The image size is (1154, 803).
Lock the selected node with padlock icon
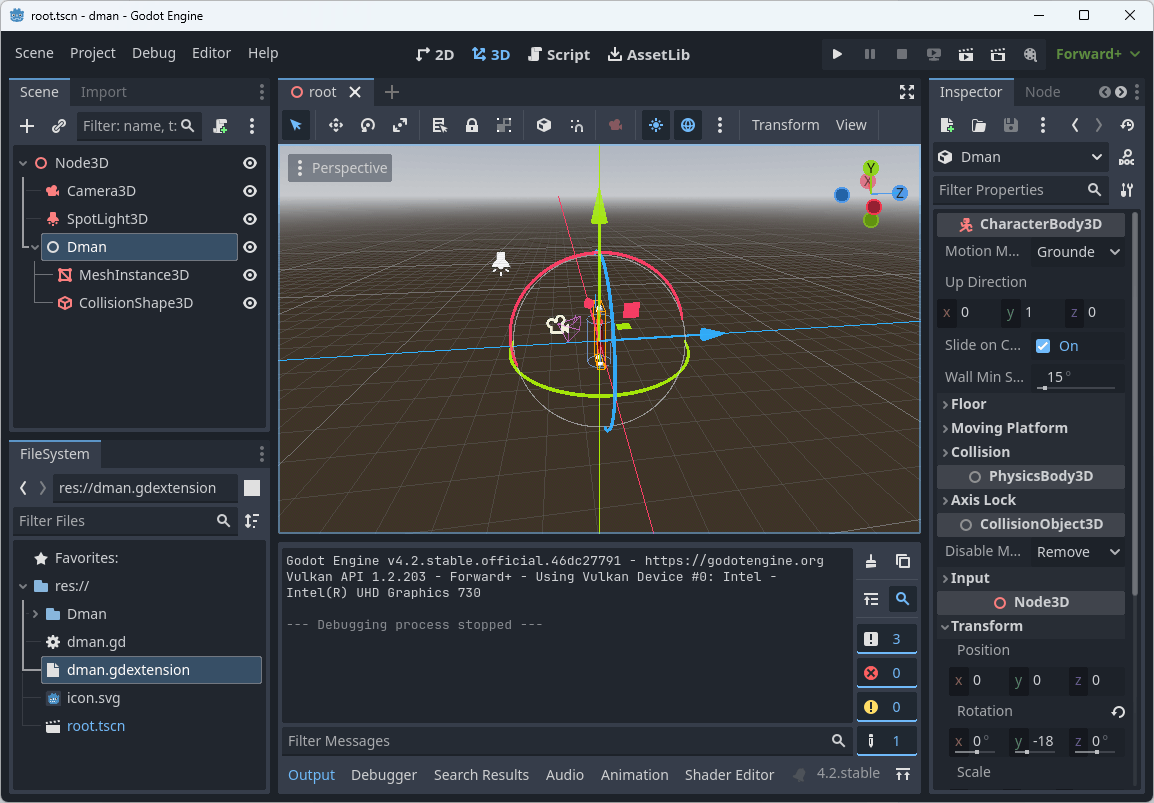click(472, 125)
